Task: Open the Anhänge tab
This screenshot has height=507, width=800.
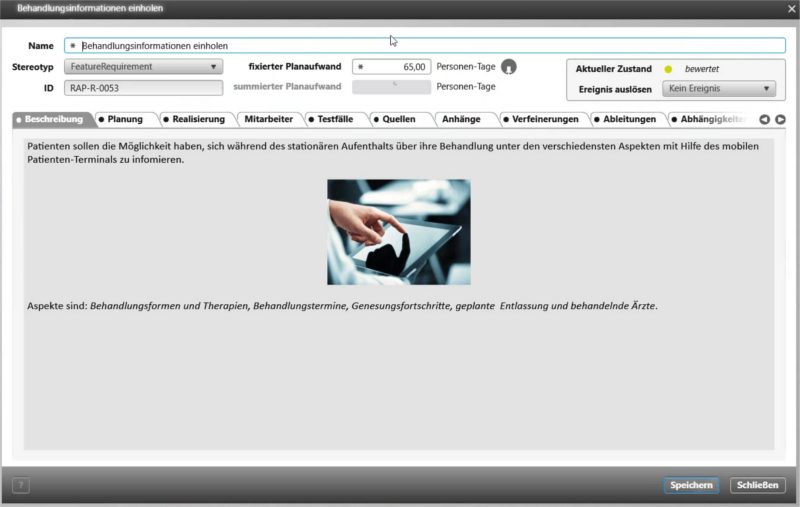Action: point(463,119)
